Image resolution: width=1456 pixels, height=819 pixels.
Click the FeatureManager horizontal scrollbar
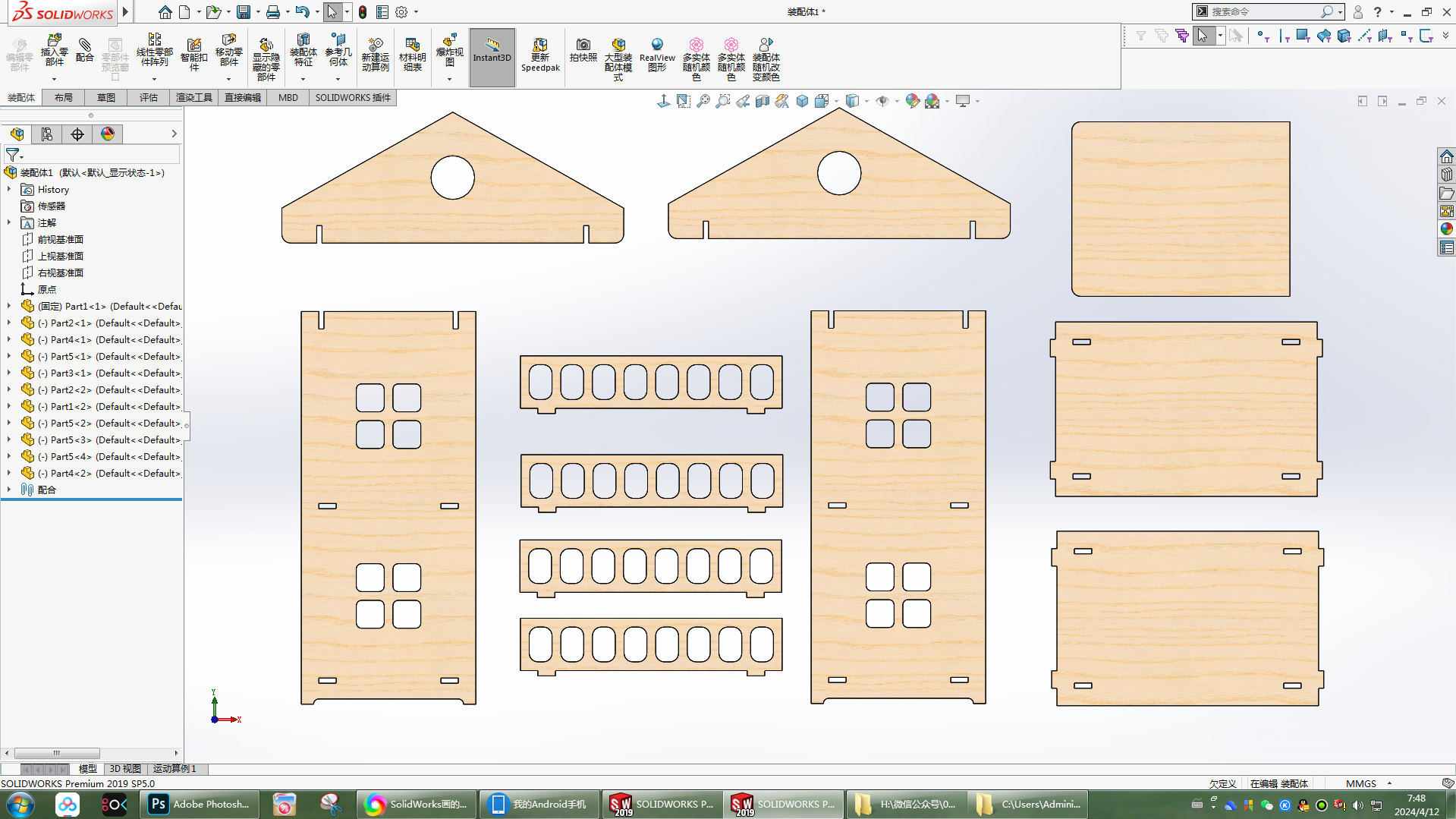click(57, 753)
